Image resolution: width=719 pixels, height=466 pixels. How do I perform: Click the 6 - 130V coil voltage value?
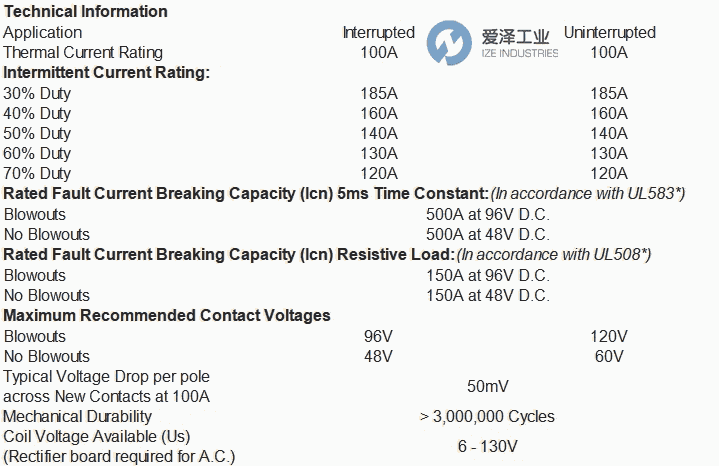489,446
